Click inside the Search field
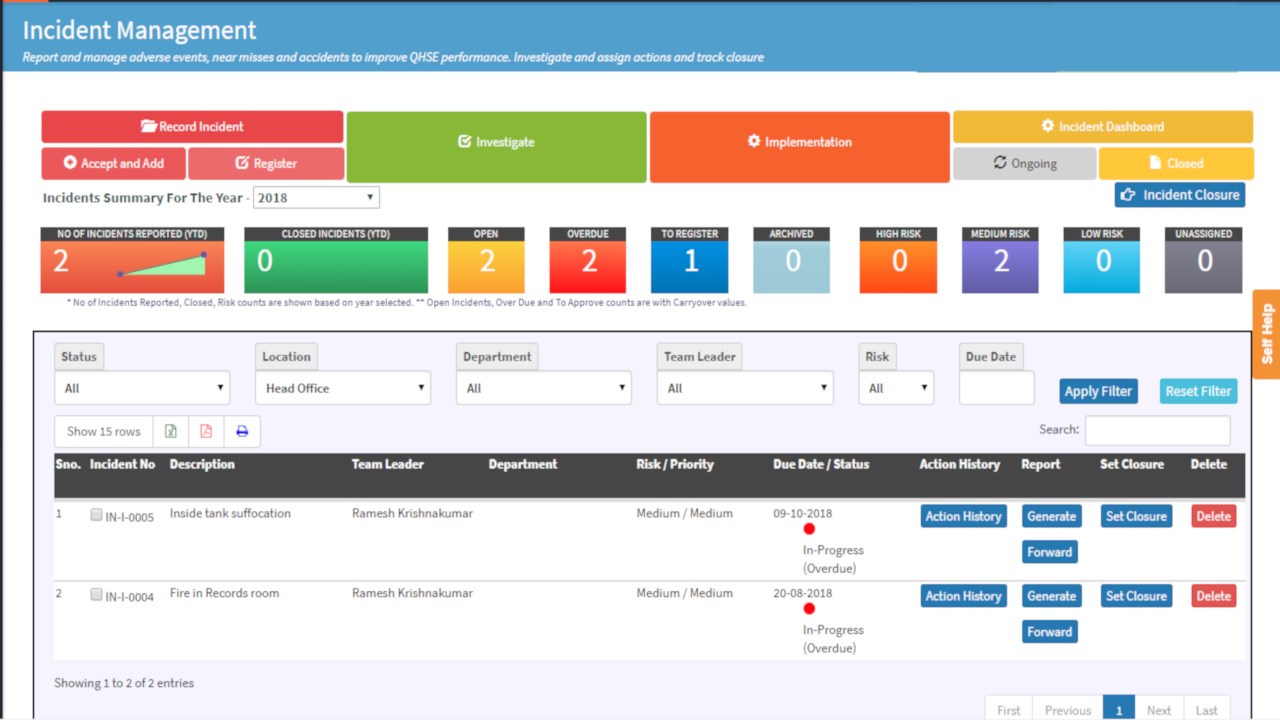The height and width of the screenshot is (720, 1280). pos(1157,429)
